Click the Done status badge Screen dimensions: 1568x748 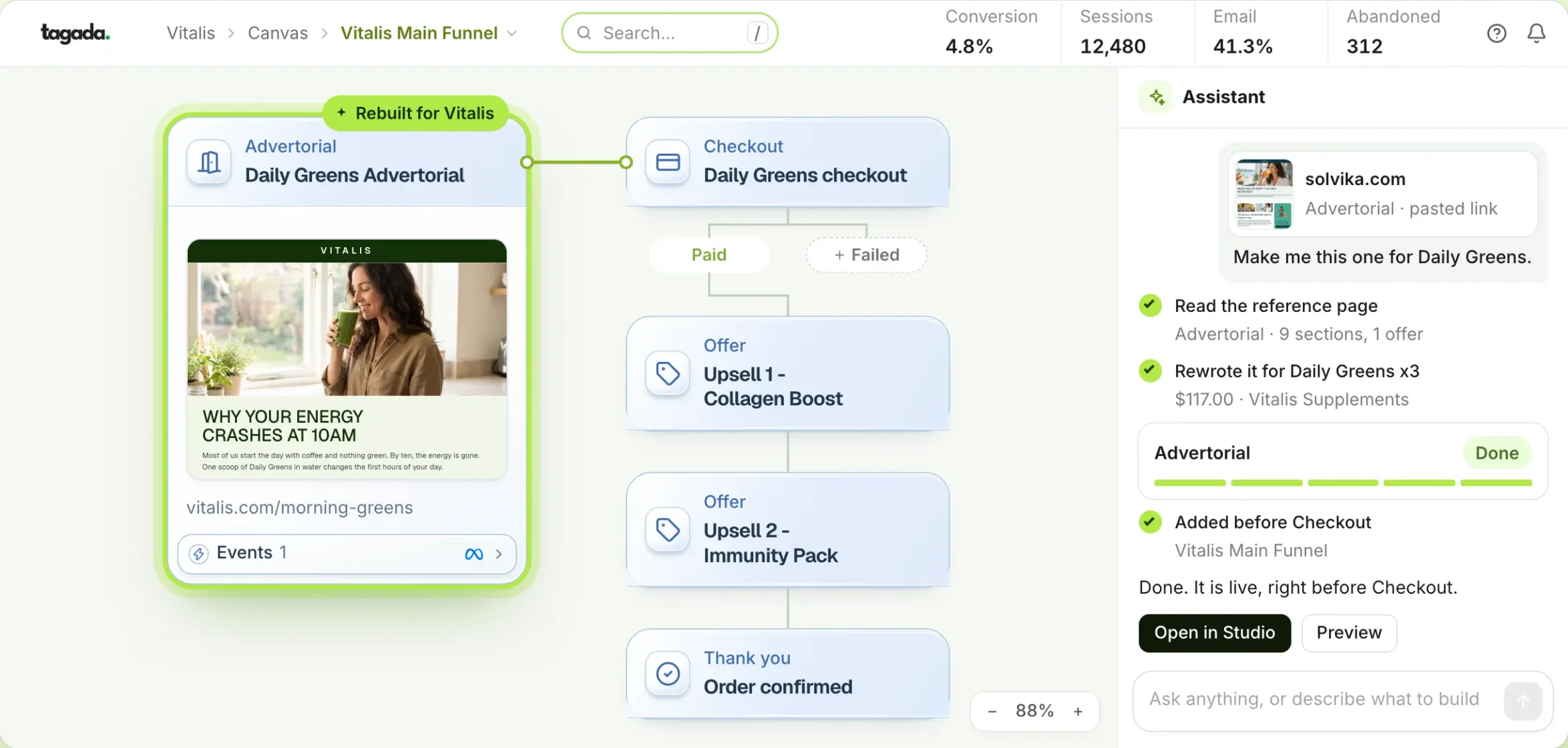1497,453
